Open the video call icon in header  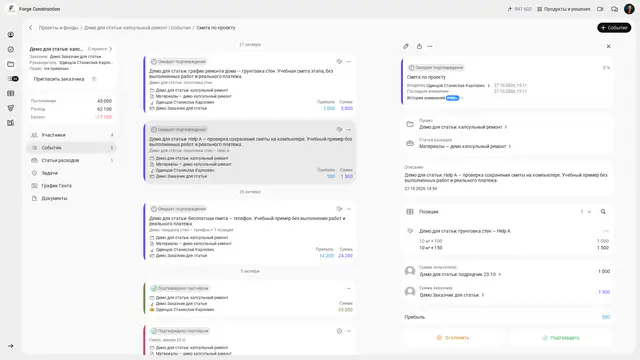(x=600, y=9)
